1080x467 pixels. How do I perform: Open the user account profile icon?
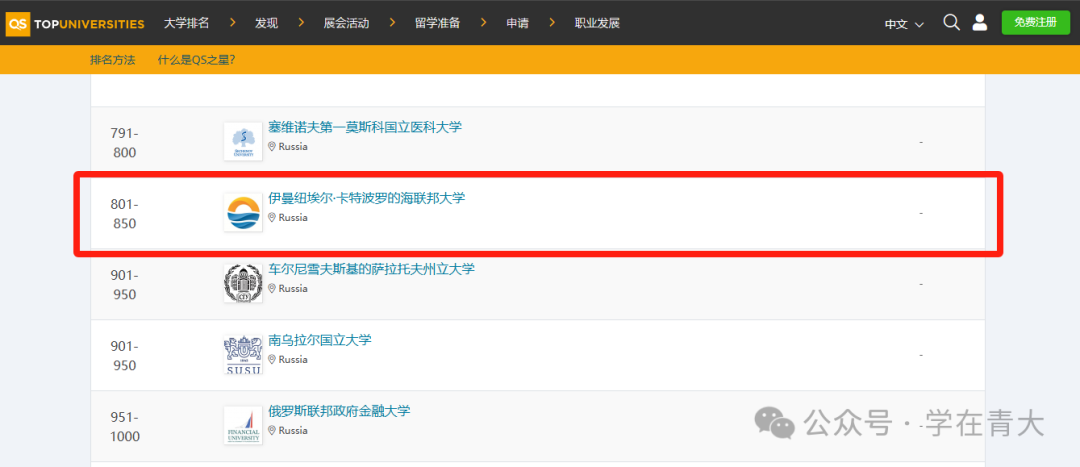(x=979, y=23)
